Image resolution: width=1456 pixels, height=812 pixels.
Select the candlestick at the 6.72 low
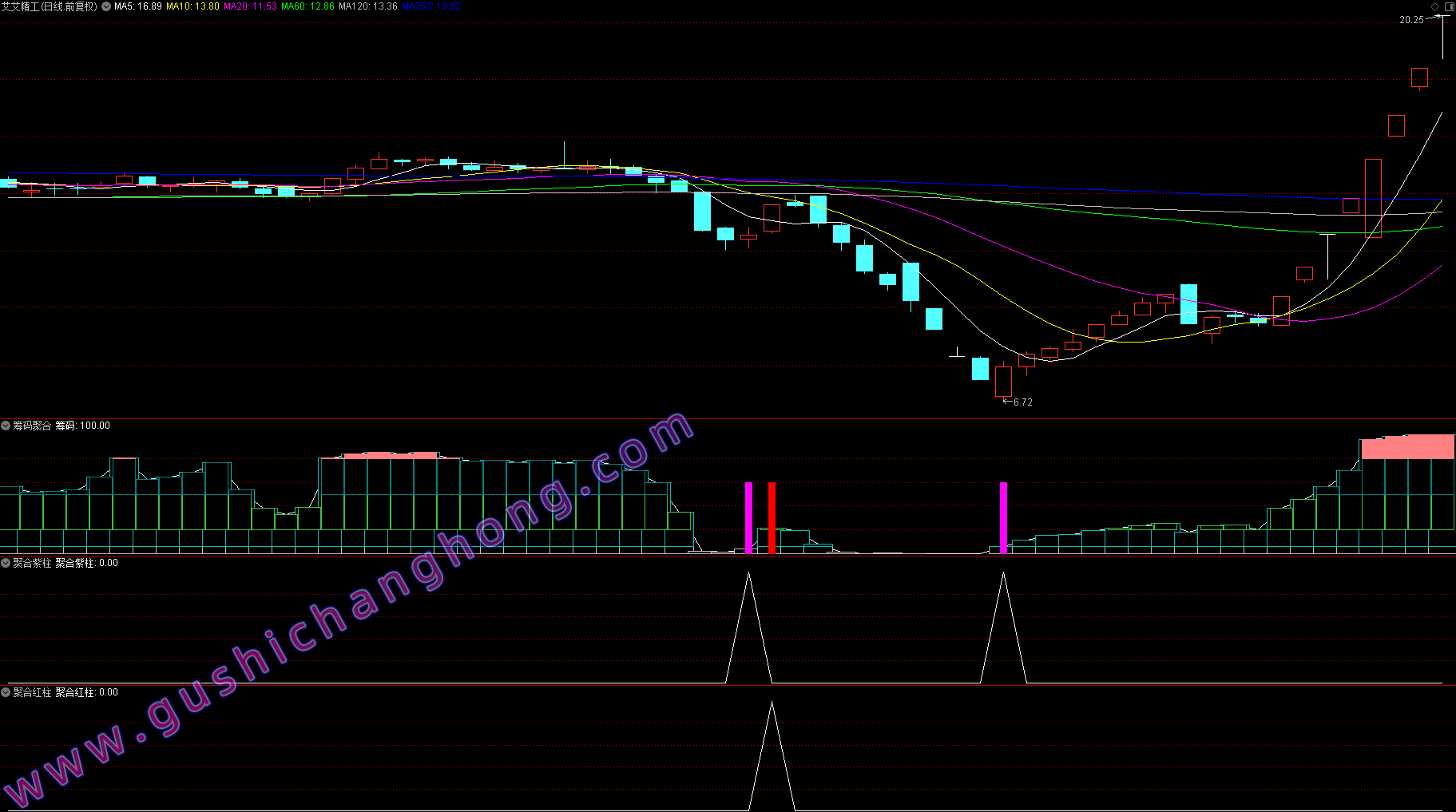point(1003,381)
